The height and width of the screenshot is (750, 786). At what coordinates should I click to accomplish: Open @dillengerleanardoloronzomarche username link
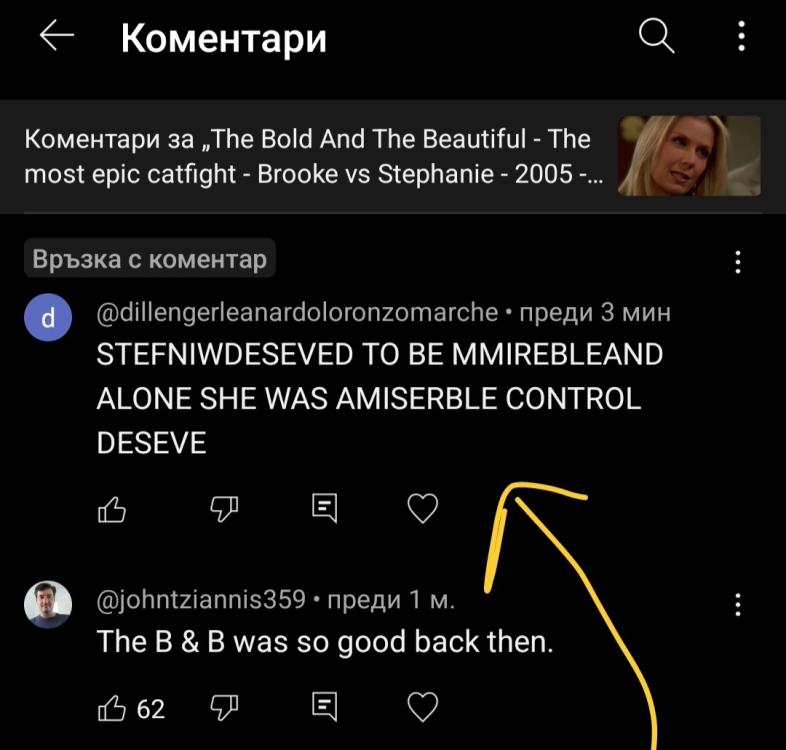[296, 312]
